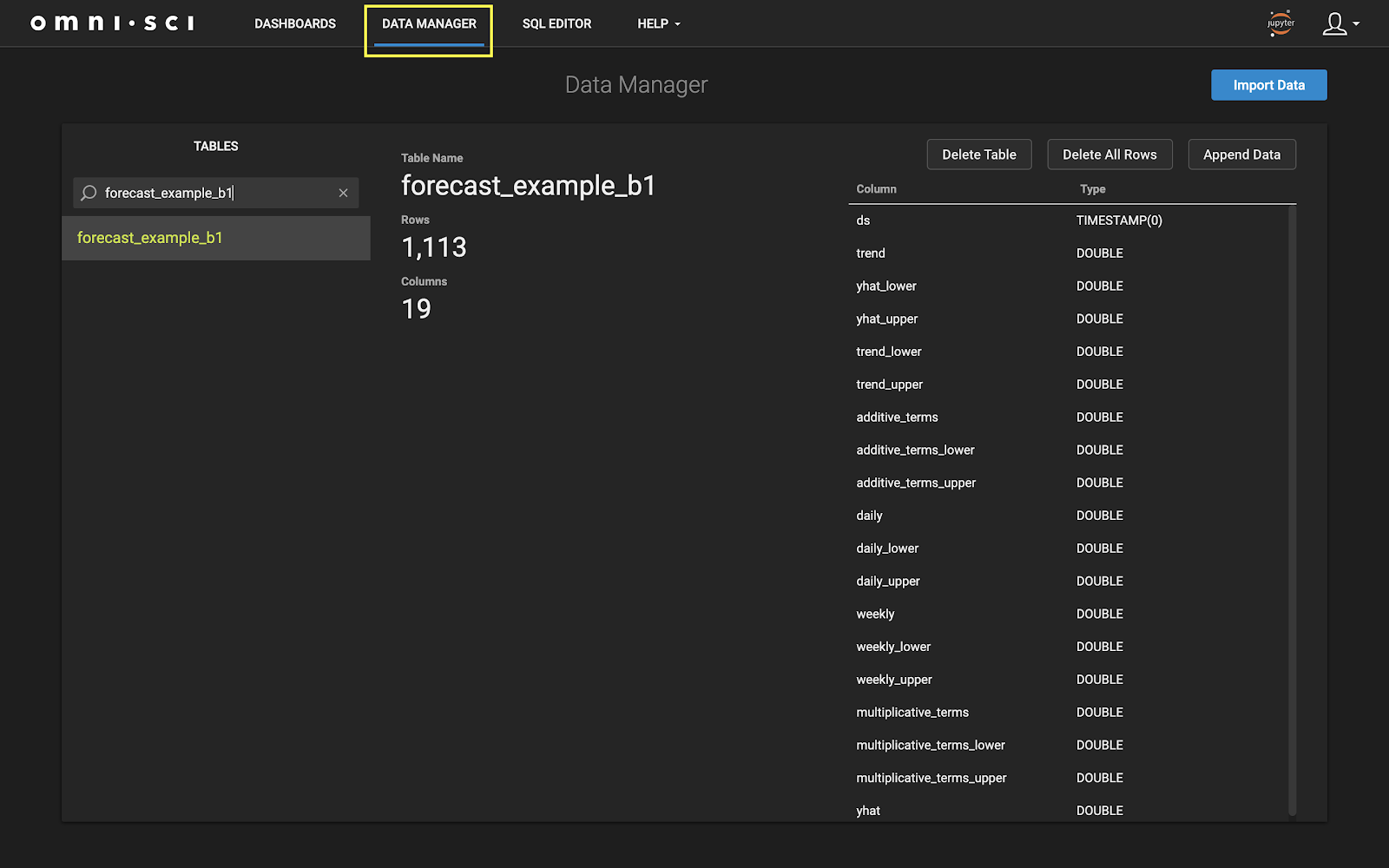This screenshot has height=868, width=1389.
Task: Expand the Help menu dropdown
Action: coord(659,23)
